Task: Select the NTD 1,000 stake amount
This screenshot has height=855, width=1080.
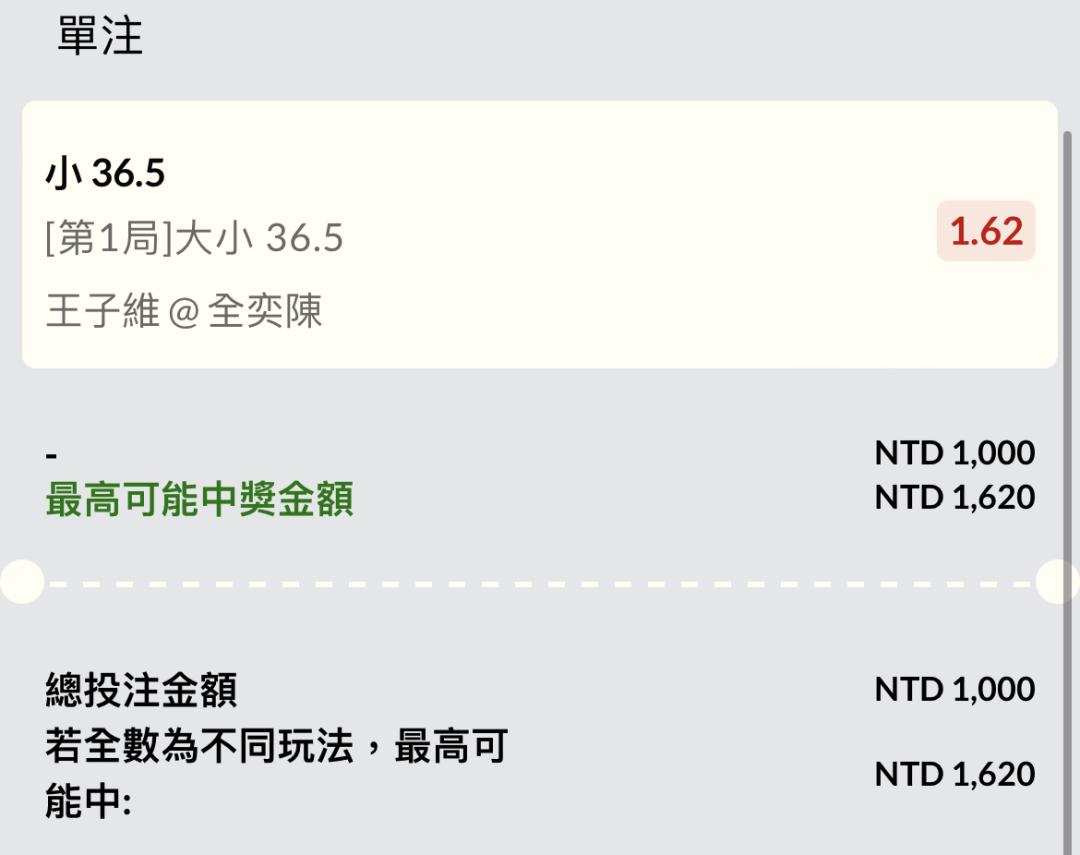Action: (955, 453)
